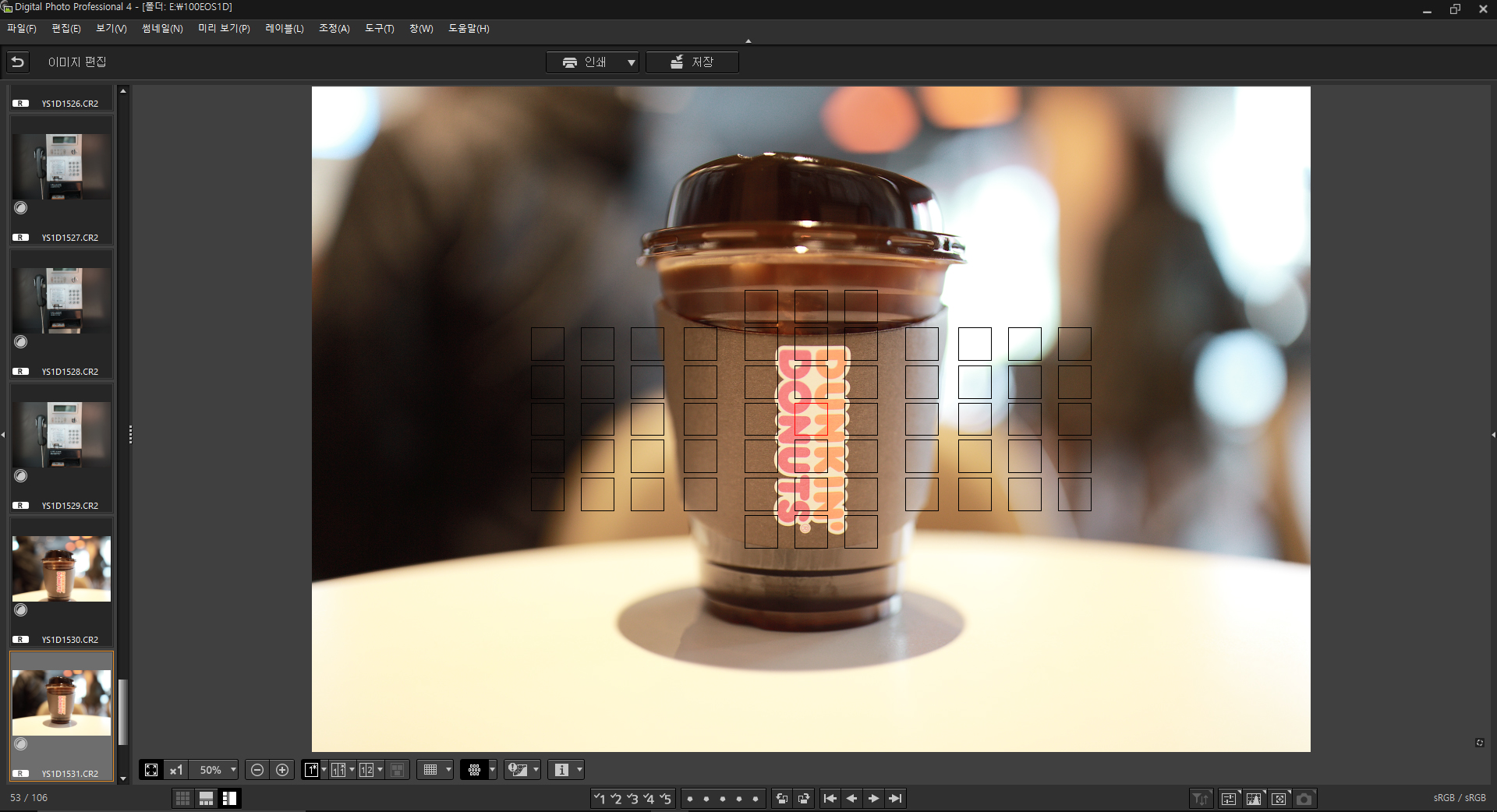Click the filmstrip vertical scrollbar thumb
Screen dimensions: 1497x812
pyautogui.click(x=122, y=712)
